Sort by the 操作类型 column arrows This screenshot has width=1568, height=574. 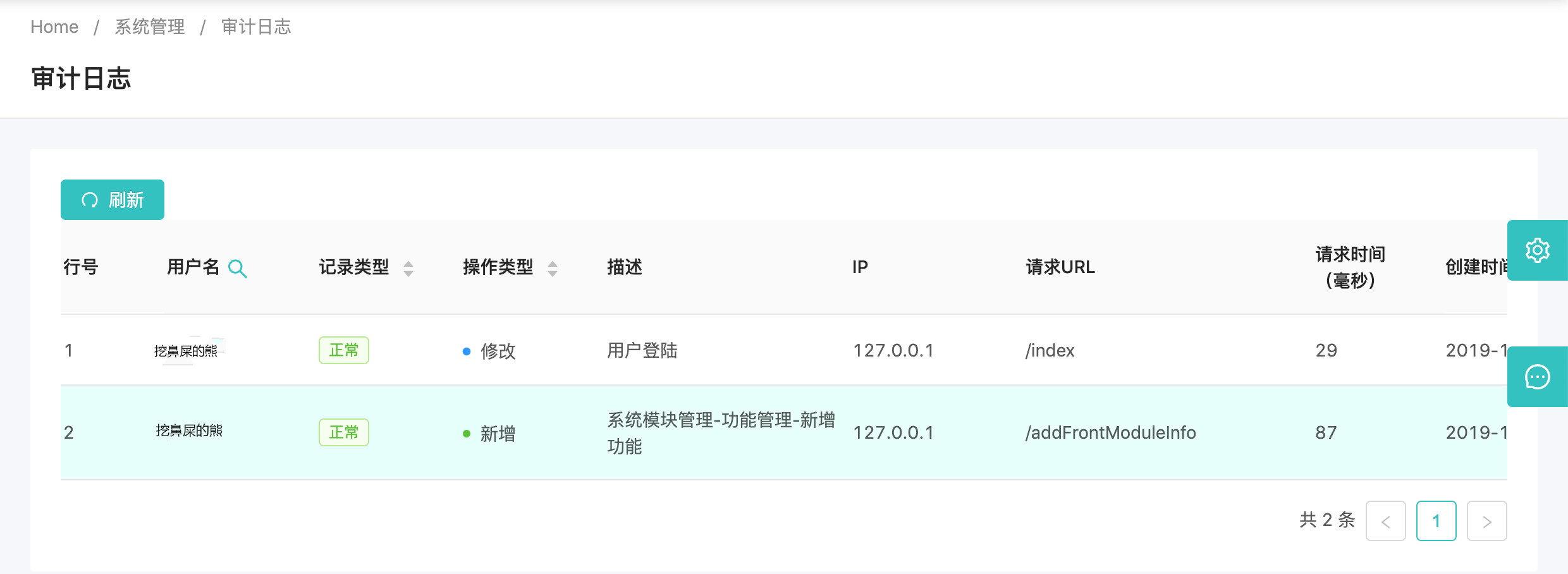[553, 269]
